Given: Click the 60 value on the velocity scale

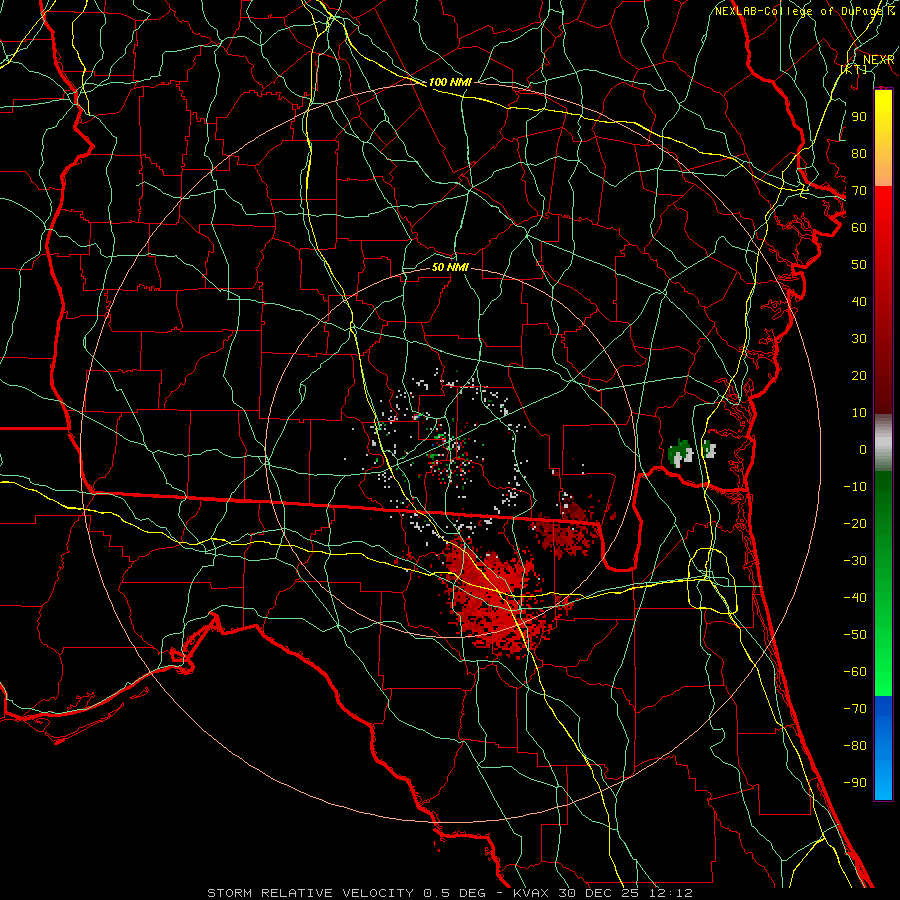Looking at the screenshot, I should pos(859,227).
